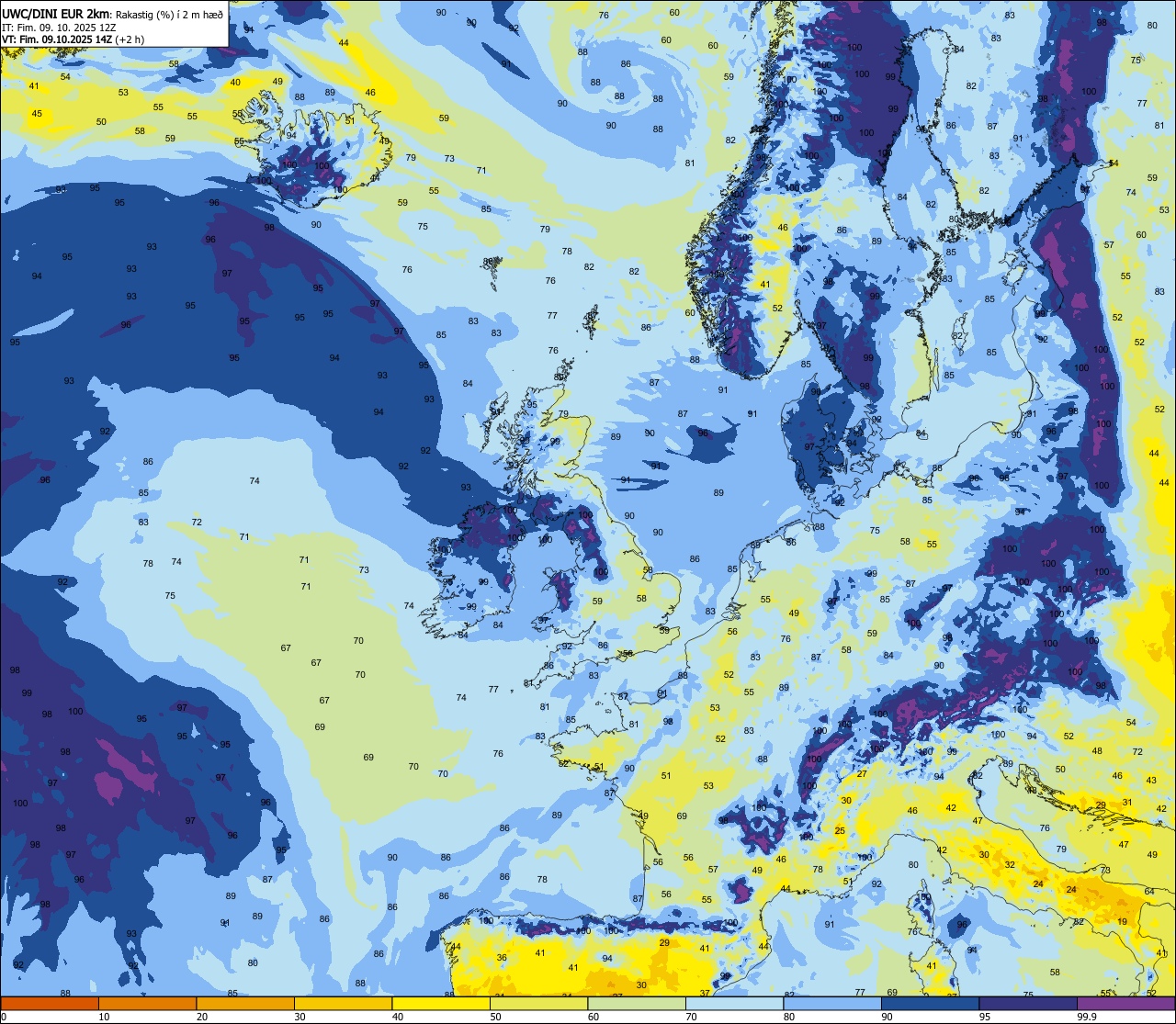Screen dimensions: 1176x1024
Task: Click legend scale label 30
Action: pyautogui.click(x=300, y=1017)
